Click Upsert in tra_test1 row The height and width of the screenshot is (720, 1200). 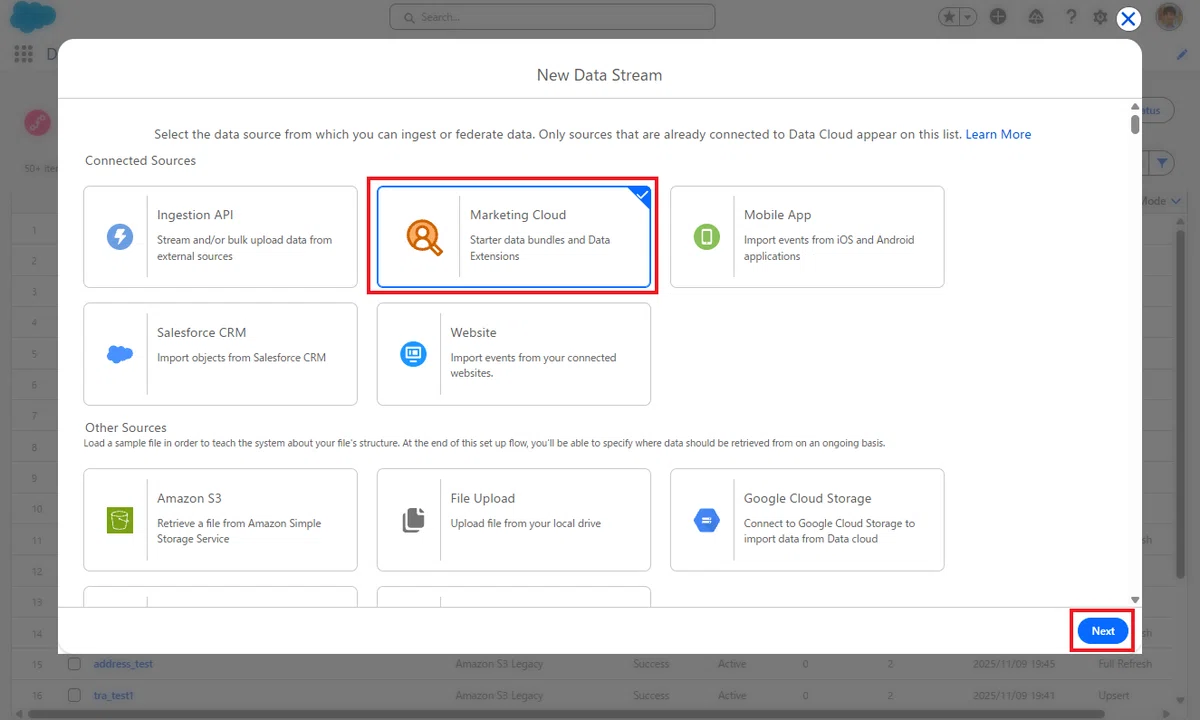pos(1114,695)
